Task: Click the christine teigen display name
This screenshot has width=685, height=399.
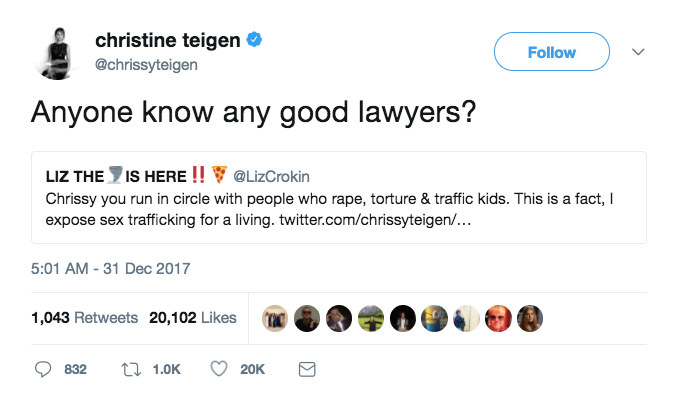Action: coord(168,40)
